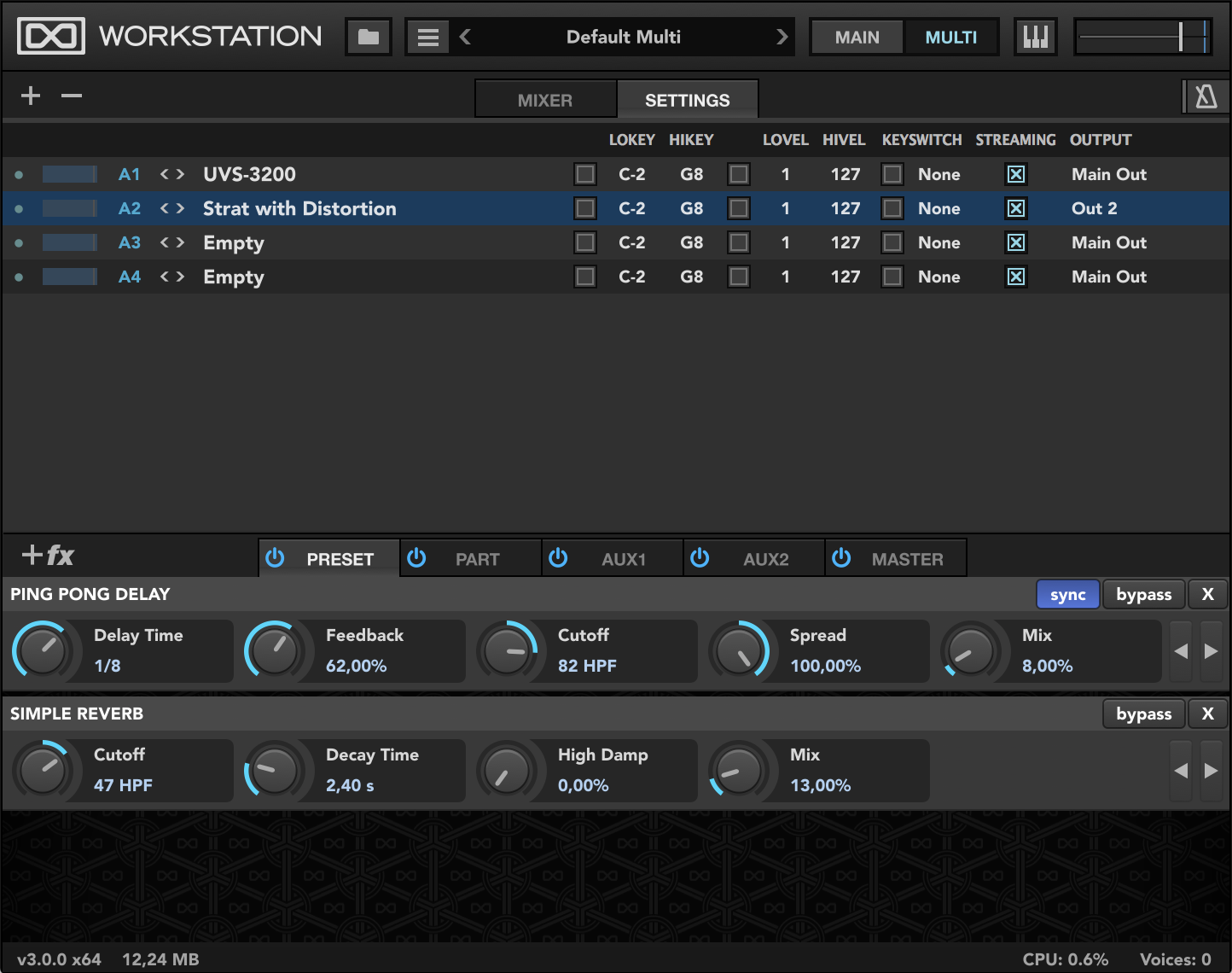The image size is (1232, 973).
Task: Click A3 preset prev/next arrows
Action: click(172, 242)
